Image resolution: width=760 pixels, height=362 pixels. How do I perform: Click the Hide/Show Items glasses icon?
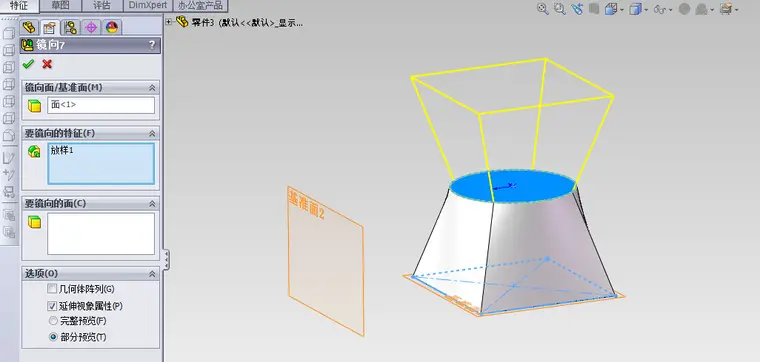click(x=660, y=9)
